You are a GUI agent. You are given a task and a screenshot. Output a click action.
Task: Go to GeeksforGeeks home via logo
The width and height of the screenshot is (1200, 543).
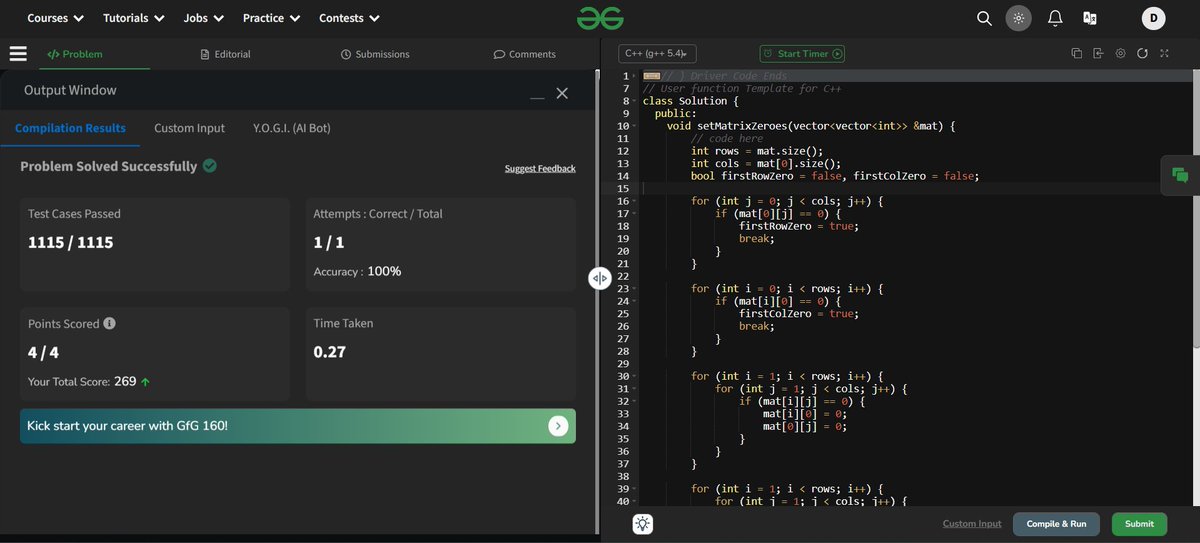click(600, 18)
